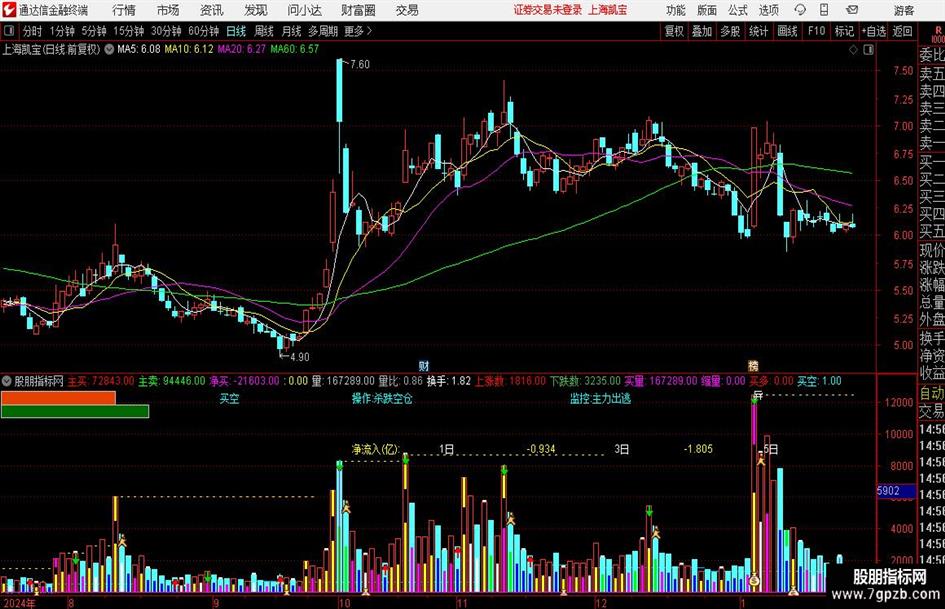Image resolution: width=945 pixels, height=609 pixels.
Task: Click the 监控:主力出逃 label
Action: pos(600,399)
